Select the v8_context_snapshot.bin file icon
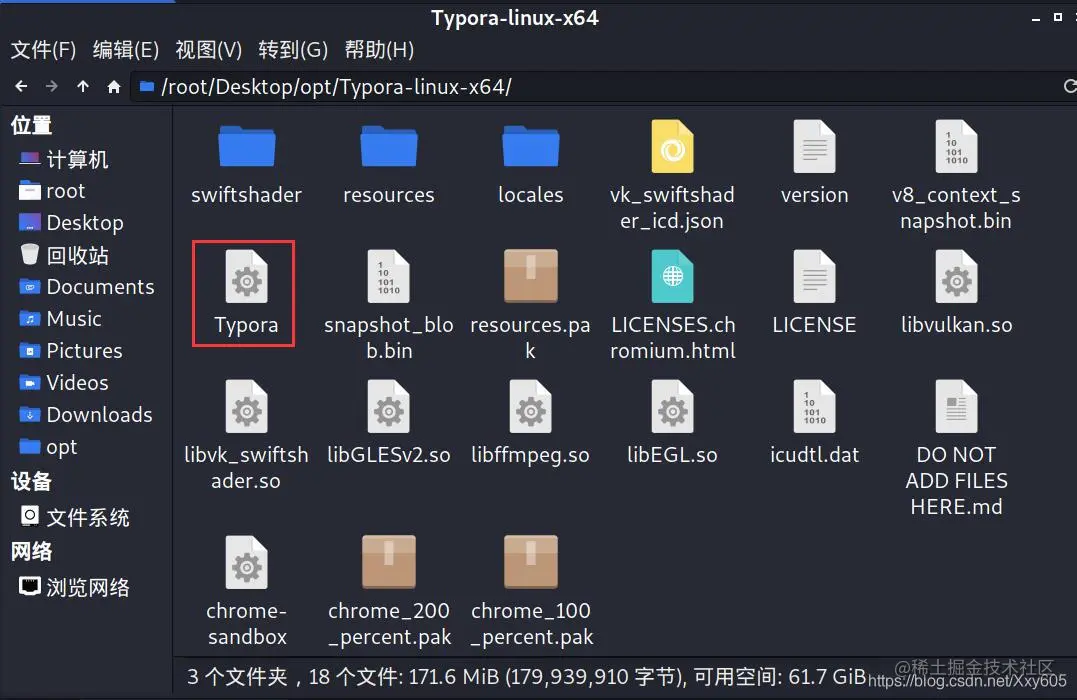The height and width of the screenshot is (700, 1077). (x=956, y=146)
